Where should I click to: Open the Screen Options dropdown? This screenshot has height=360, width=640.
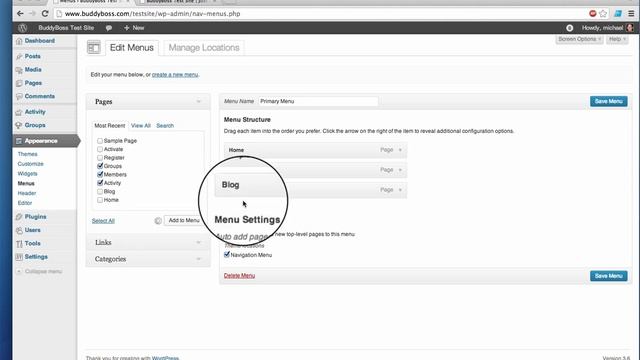[579, 39]
